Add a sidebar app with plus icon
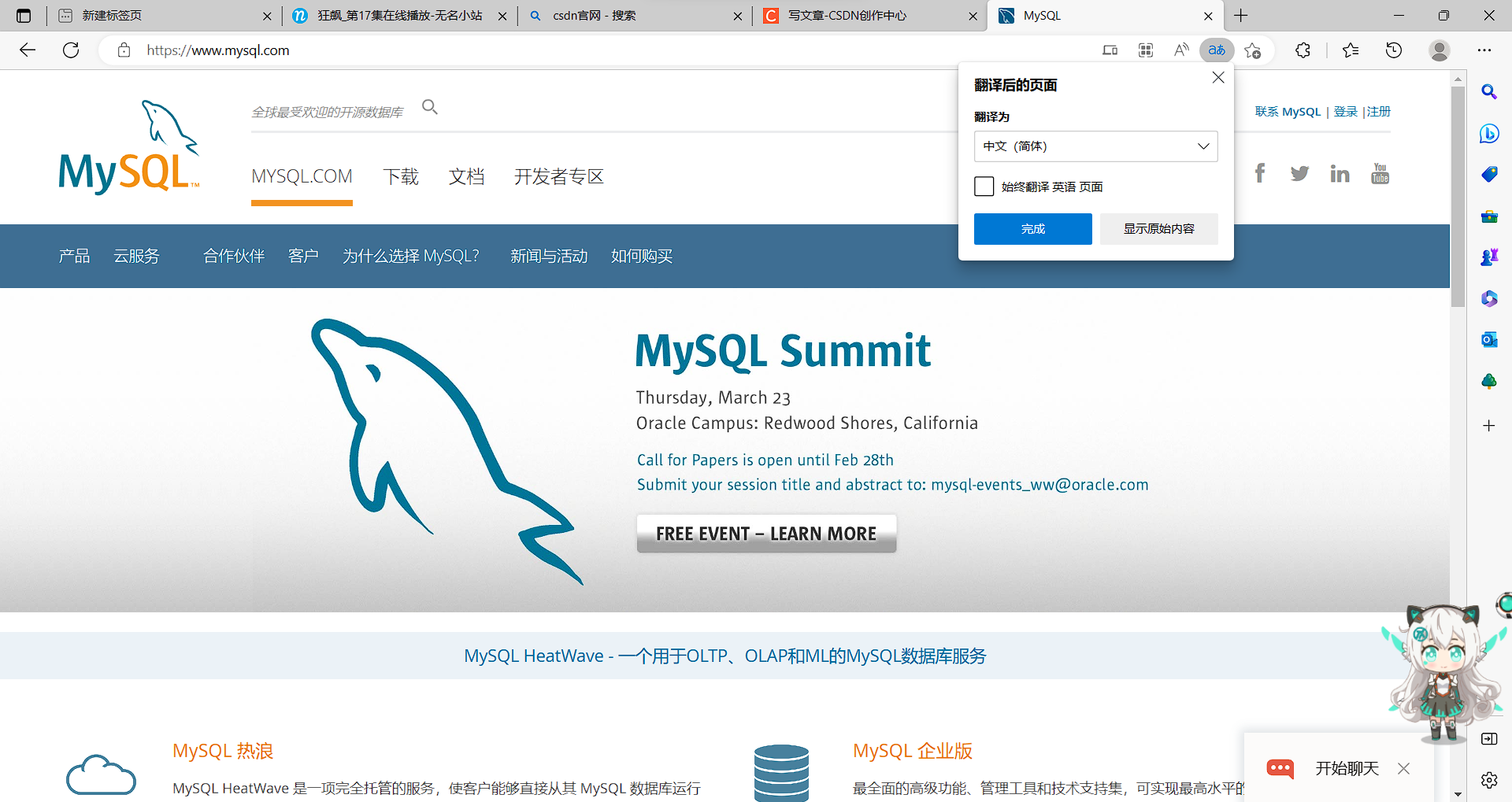Screen dimensions: 1512x802 [x=1489, y=426]
